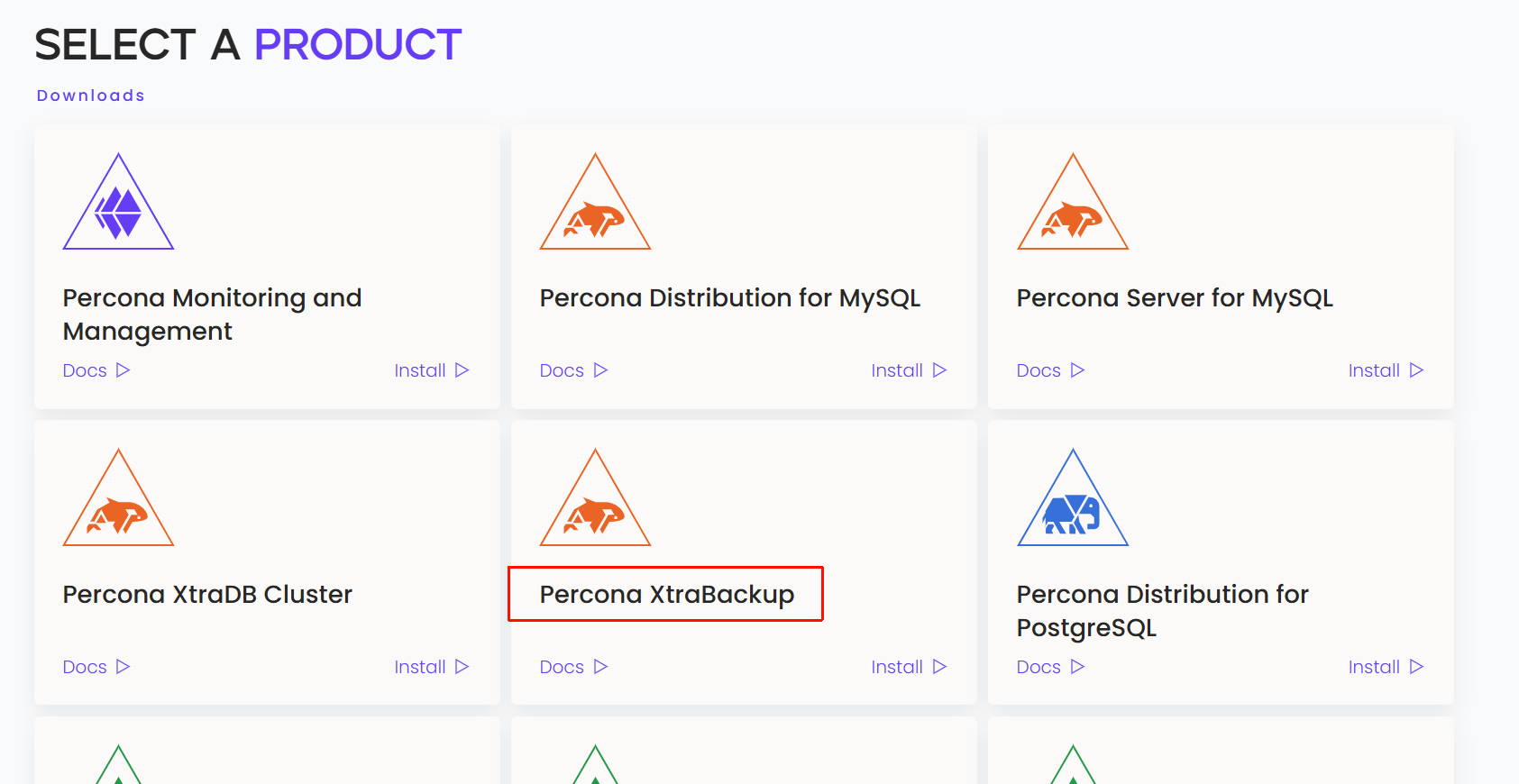
Task: Click the Percona Server for MySQL dolphin icon
Action: click(1073, 201)
